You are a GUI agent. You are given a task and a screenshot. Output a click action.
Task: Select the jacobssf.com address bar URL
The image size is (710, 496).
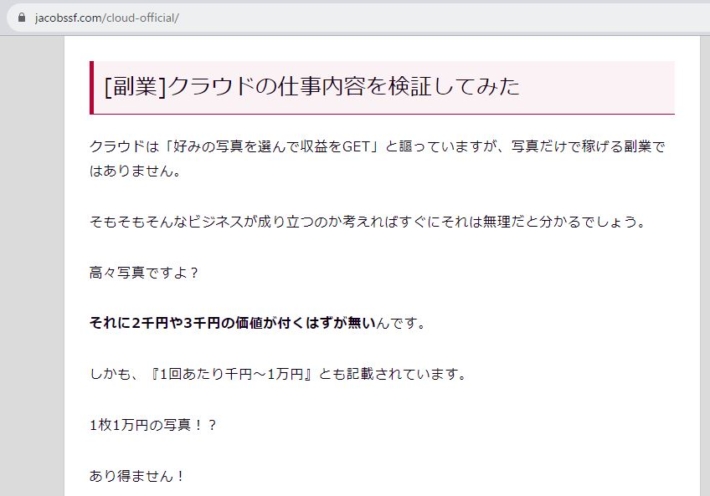pyautogui.click(x=107, y=18)
